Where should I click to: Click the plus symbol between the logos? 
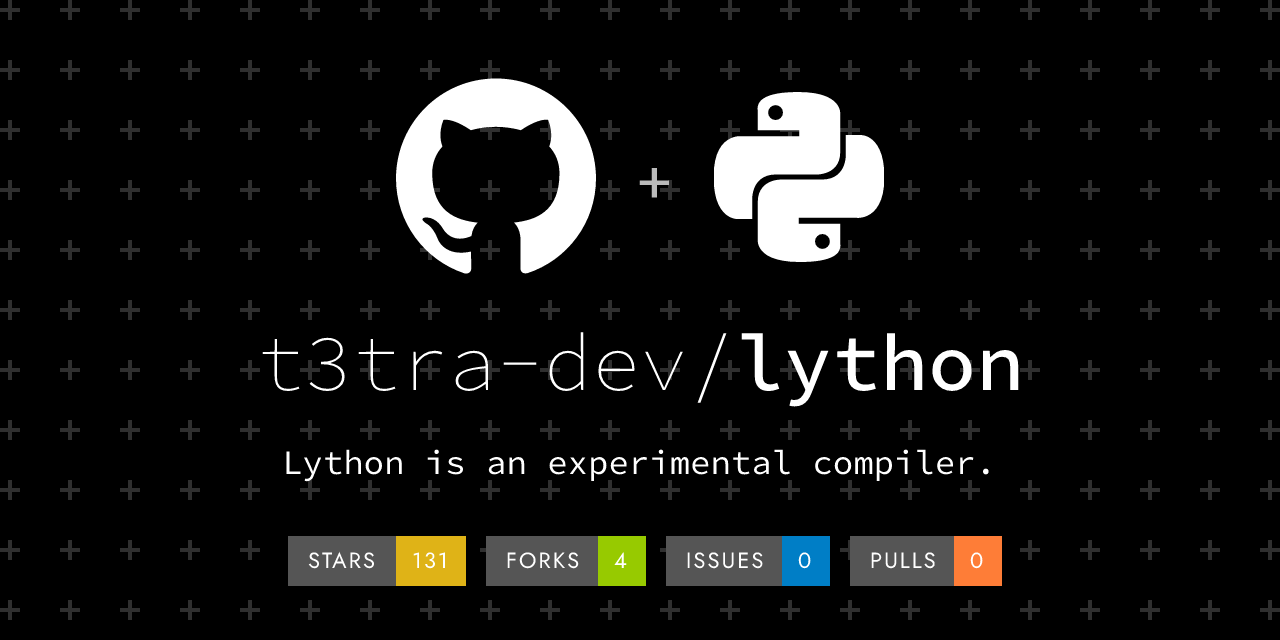point(656,181)
